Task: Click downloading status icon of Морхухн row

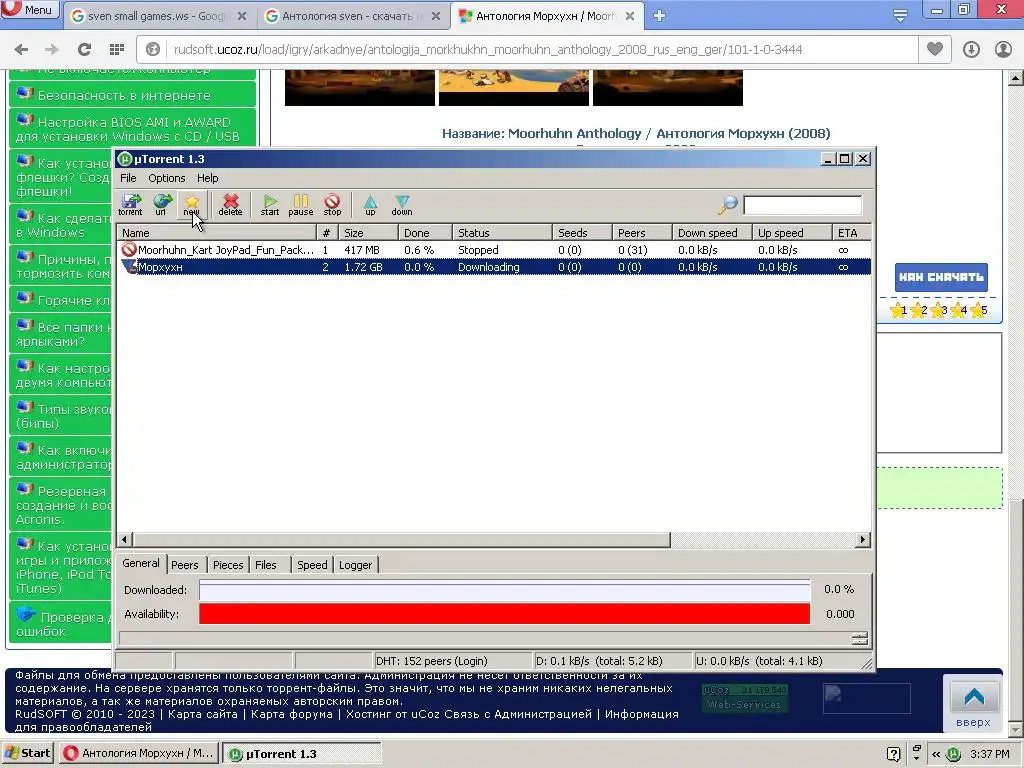Action: pyautogui.click(x=129, y=266)
